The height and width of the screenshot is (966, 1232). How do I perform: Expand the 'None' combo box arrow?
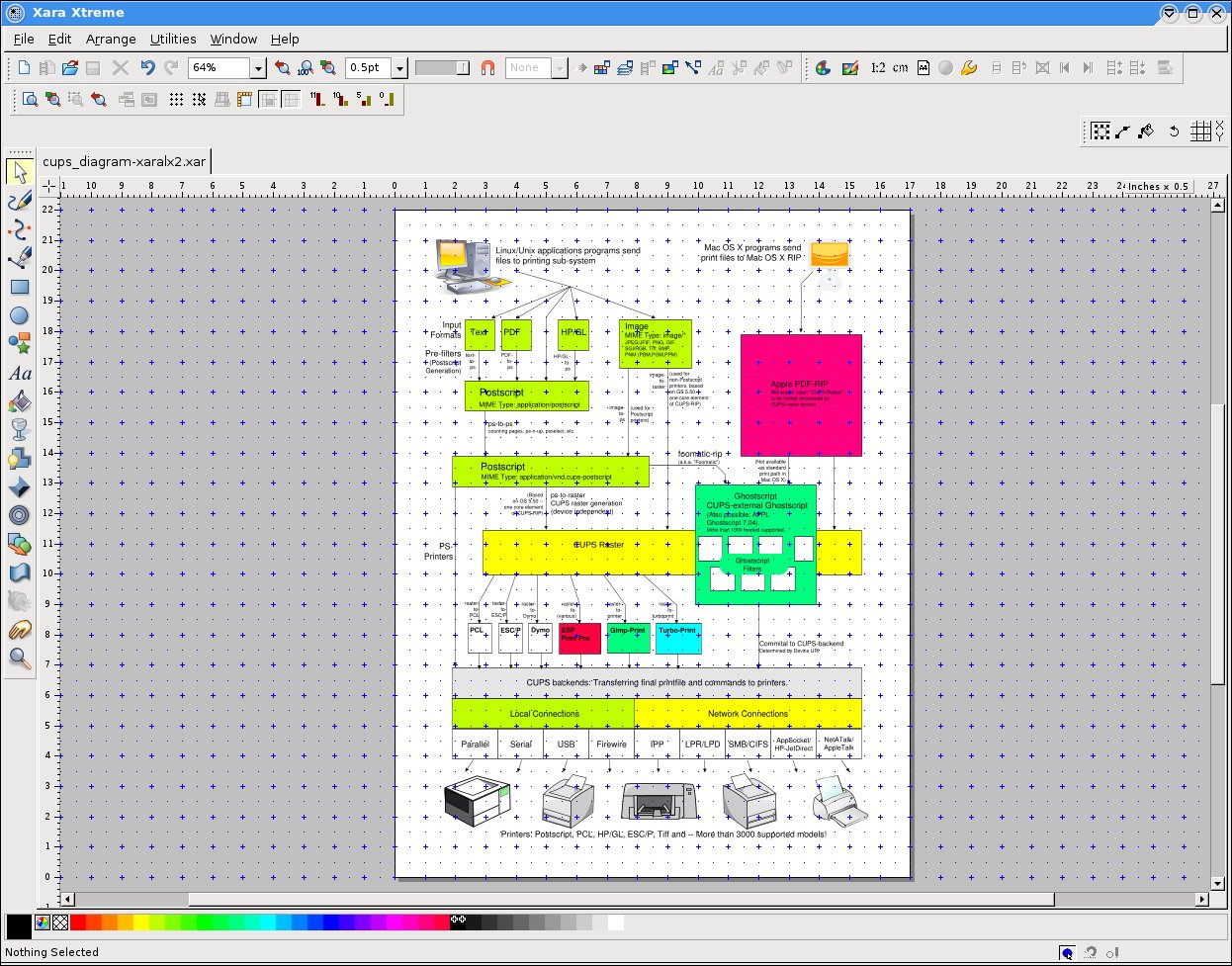560,68
